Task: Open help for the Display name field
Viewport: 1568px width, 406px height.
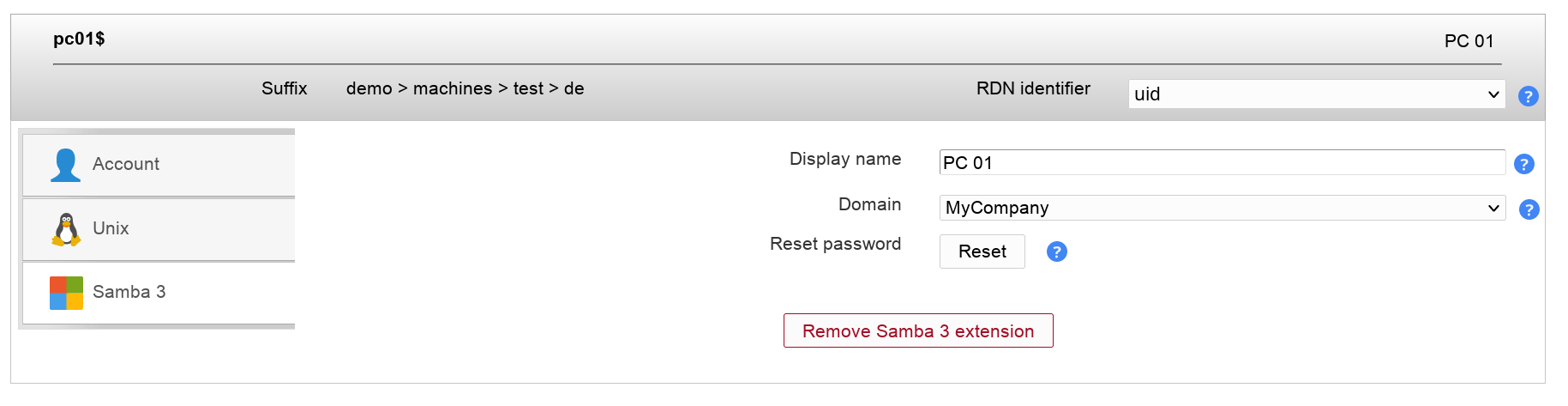Action: pos(1523,164)
